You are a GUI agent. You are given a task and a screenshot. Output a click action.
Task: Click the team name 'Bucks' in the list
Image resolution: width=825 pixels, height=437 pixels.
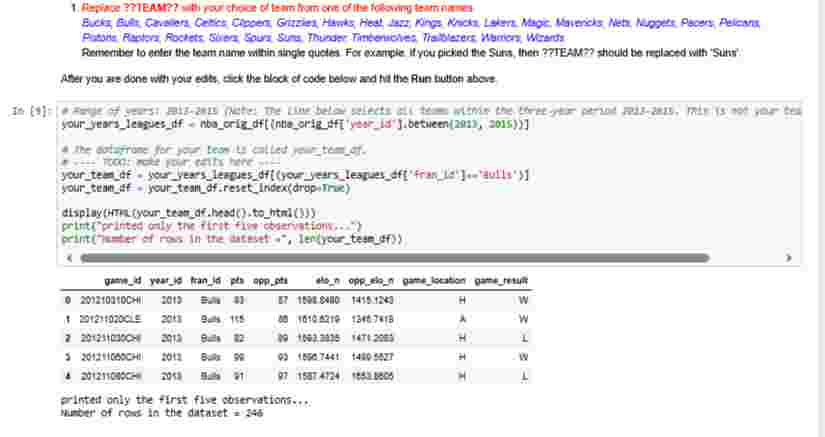[x=96, y=23]
